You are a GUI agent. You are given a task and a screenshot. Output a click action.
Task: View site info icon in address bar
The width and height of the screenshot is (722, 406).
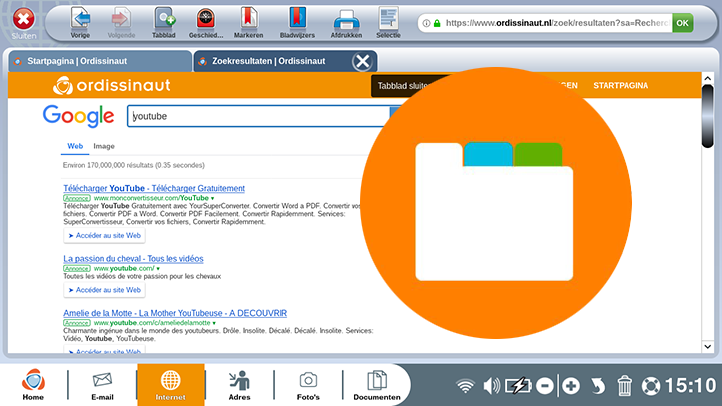pos(426,23)
